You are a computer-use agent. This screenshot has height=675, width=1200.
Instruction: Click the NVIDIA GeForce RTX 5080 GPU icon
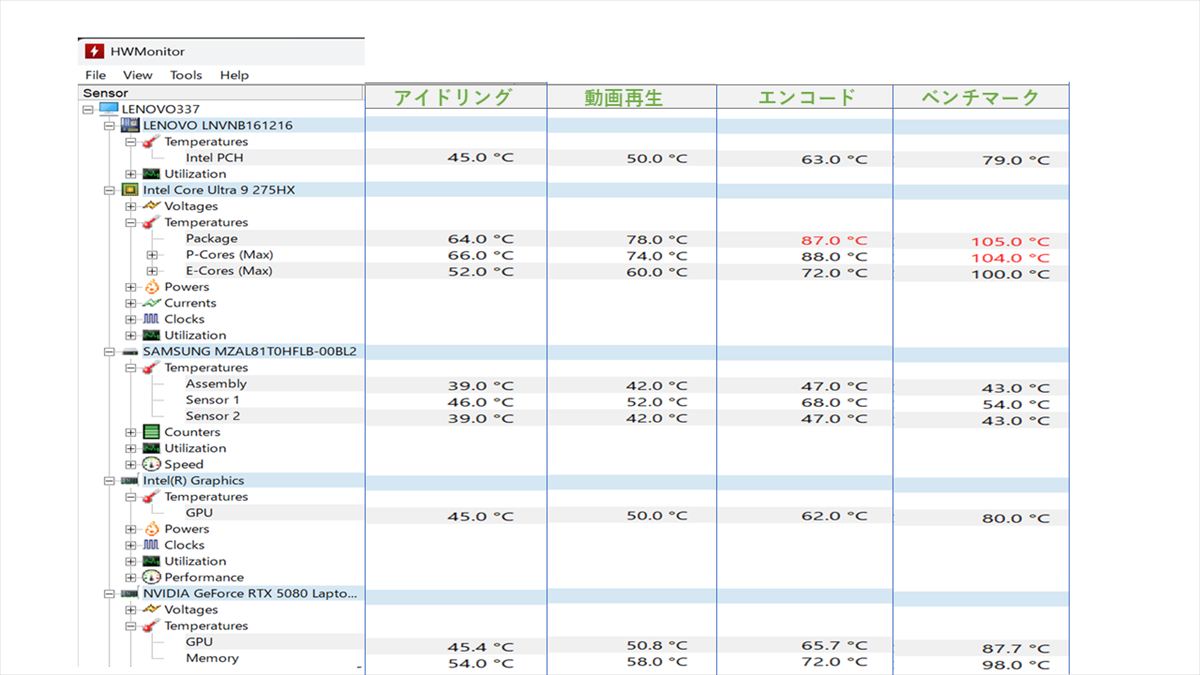coord(130,593)
